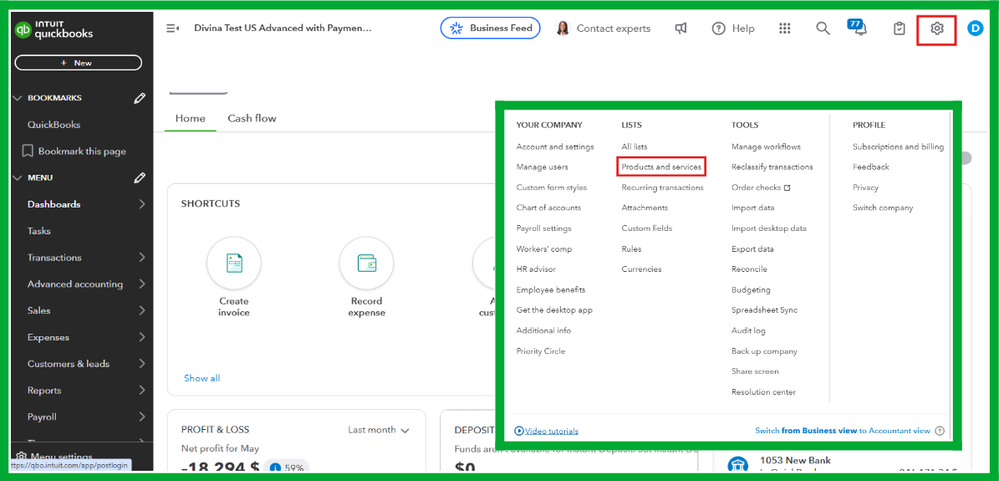The height and width of the screenshot is (481, 999).
Task: Expand the Transactions submenu
Action: pos(141,257)
